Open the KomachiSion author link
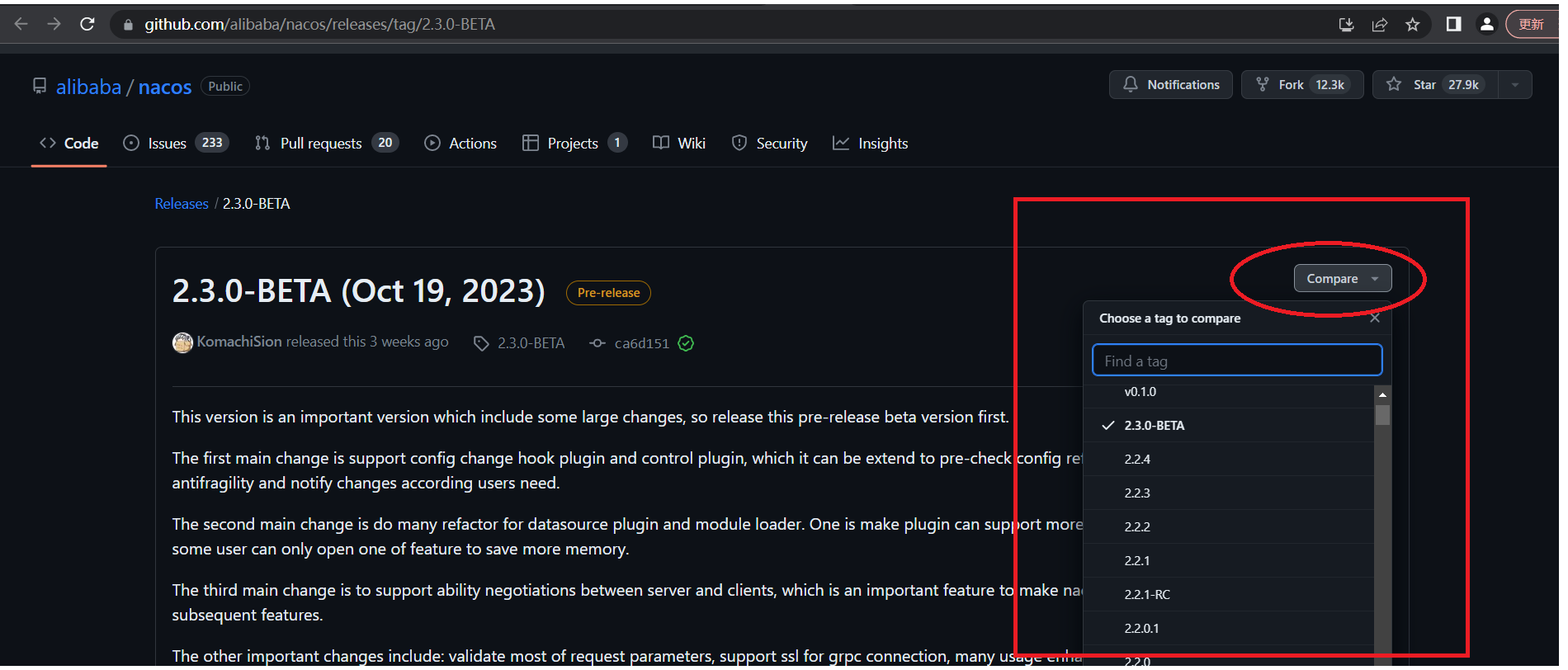 (x=239, y=342)
